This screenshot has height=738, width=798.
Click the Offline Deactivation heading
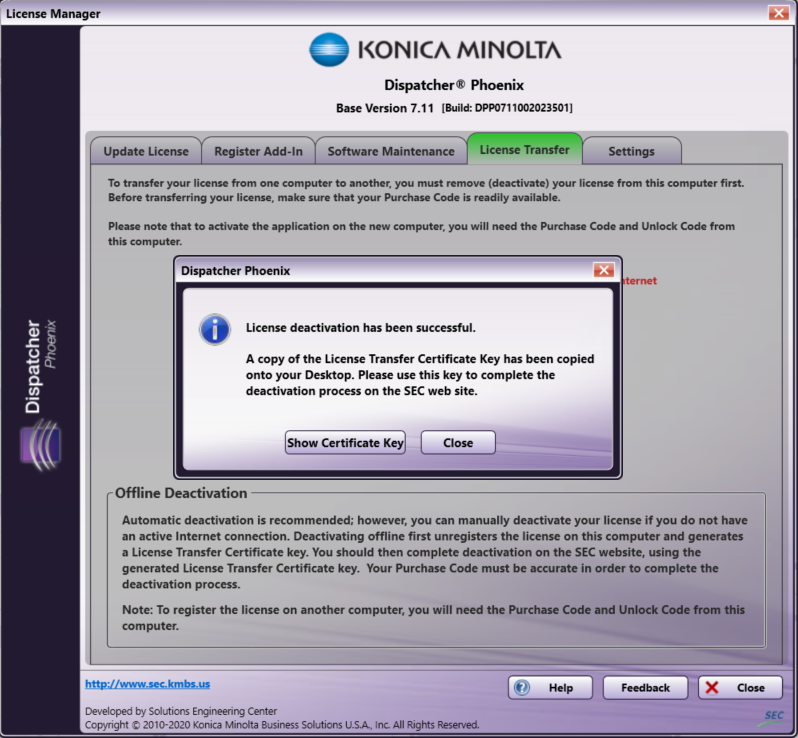click(x=181, y=493)
